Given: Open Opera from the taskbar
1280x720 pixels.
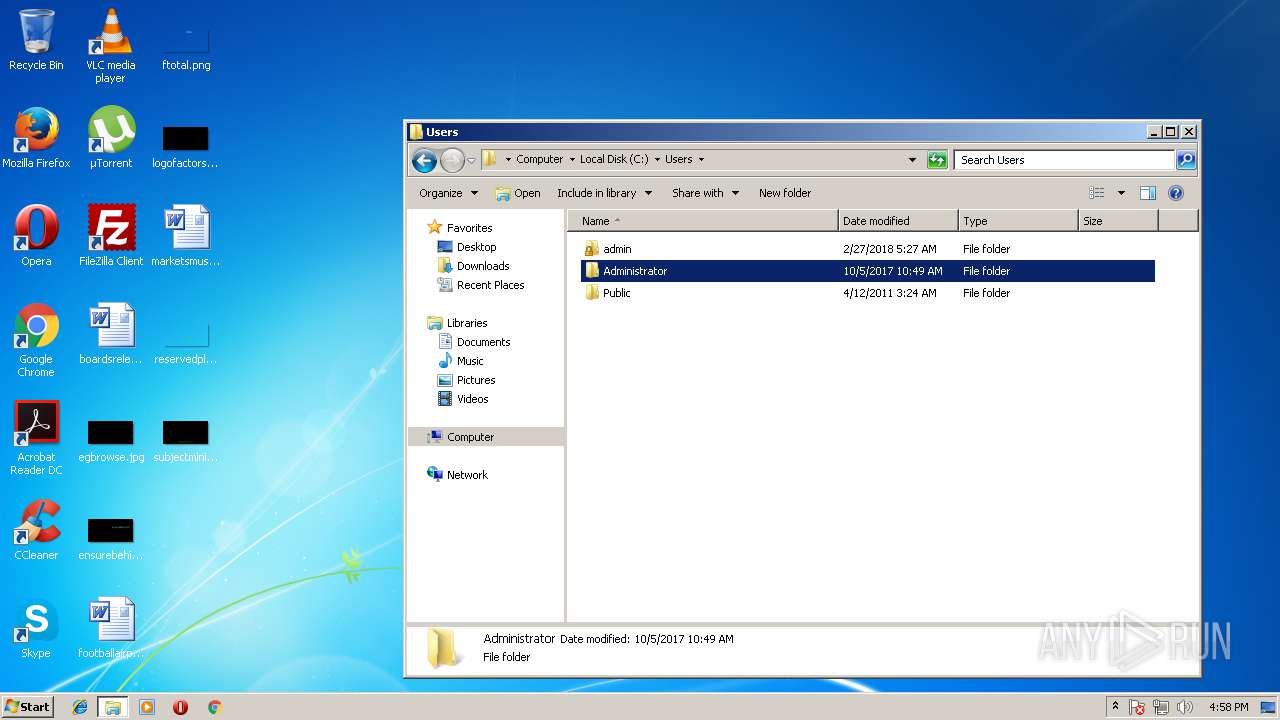Looking at the screenshot, I should click(x=180, y=707).
